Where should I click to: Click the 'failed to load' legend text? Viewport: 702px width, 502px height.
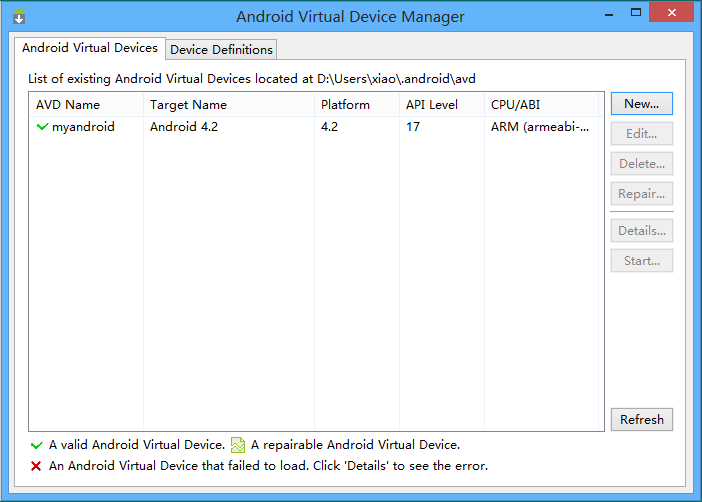click(268, 466)
